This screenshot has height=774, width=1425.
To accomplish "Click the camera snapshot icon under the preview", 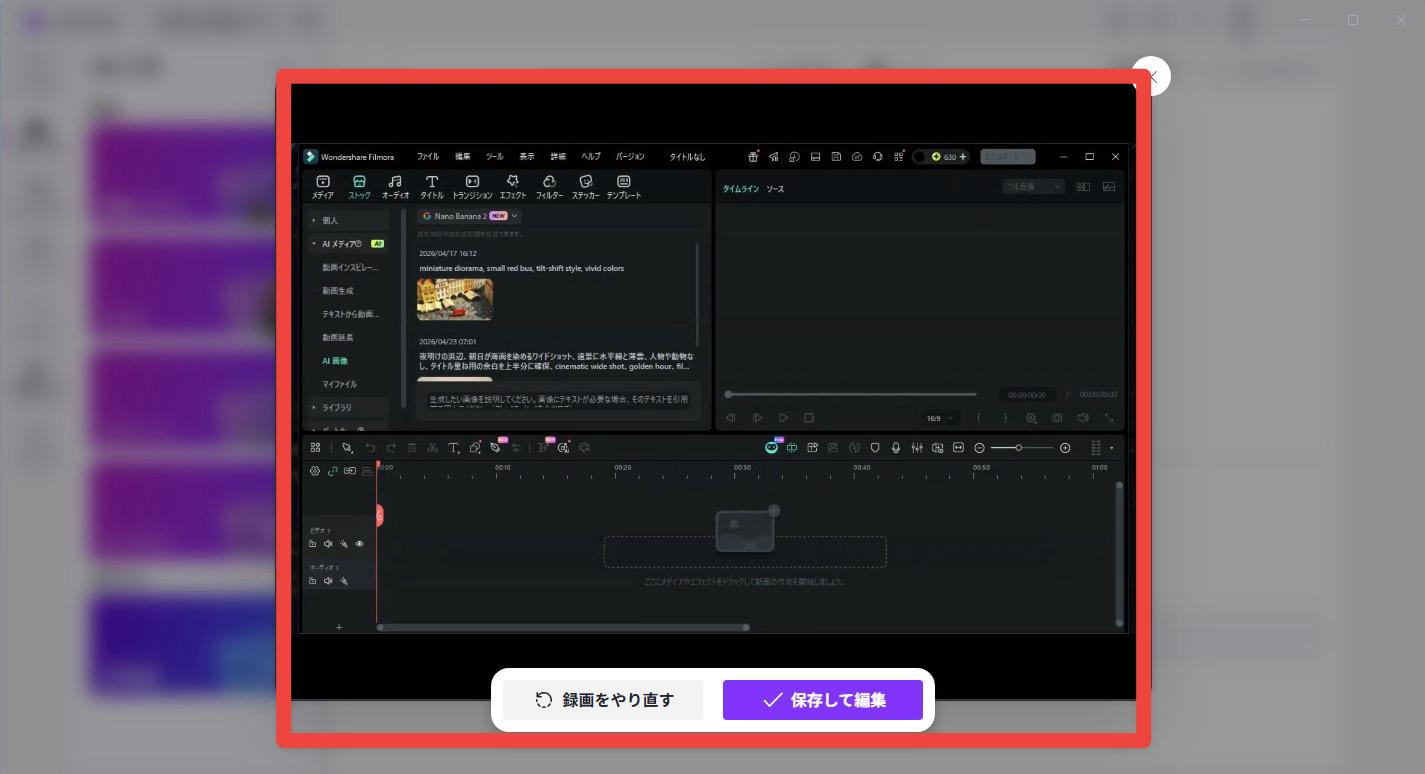I will tap(1057, 418).
